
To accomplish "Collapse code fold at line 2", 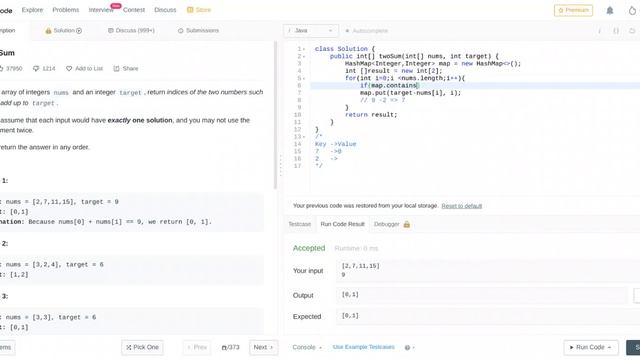I will [304, 57].
